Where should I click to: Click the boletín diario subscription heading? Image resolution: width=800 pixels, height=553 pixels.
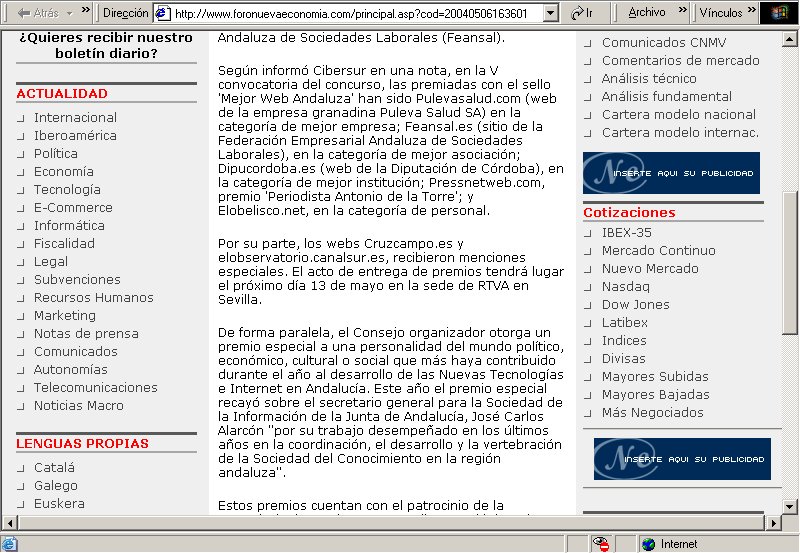point(106,45)
